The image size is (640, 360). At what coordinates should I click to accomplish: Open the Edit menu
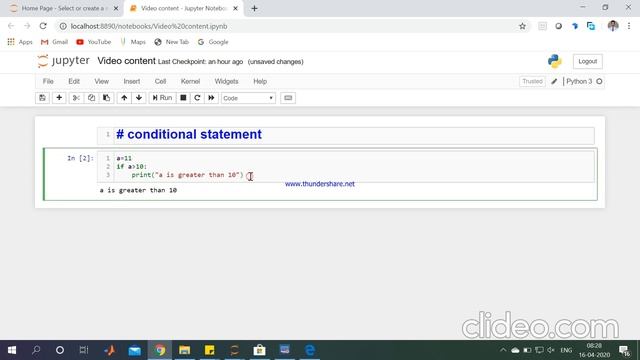[74, 81]
